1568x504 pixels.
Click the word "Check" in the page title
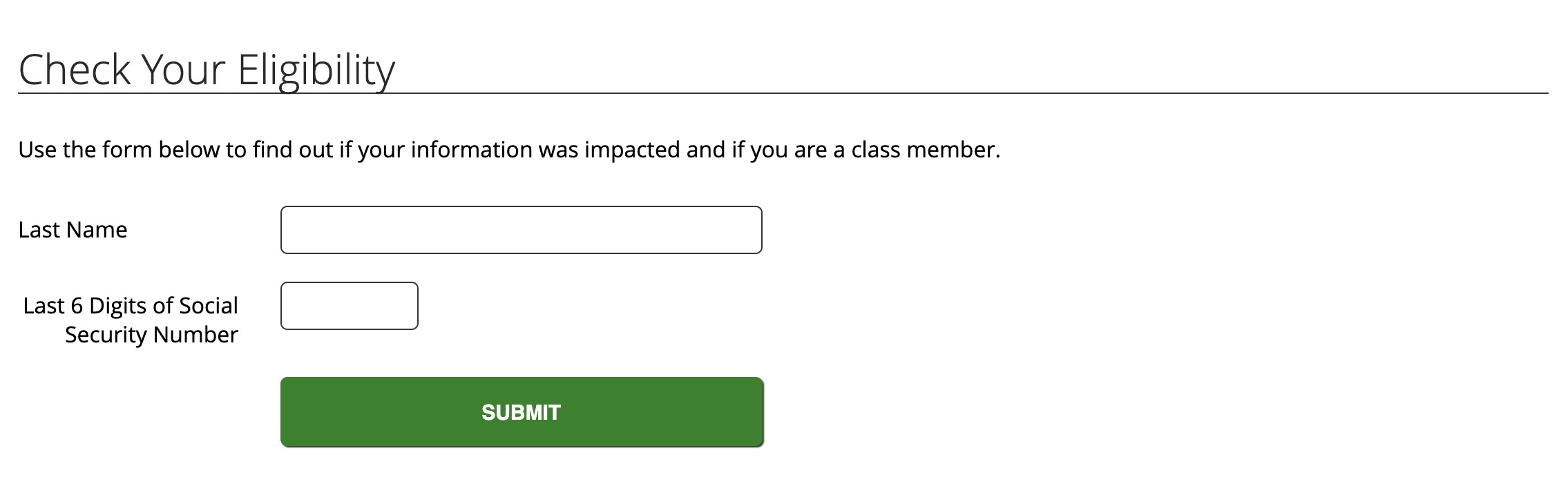pyautogui.click(x=75, y=70)
